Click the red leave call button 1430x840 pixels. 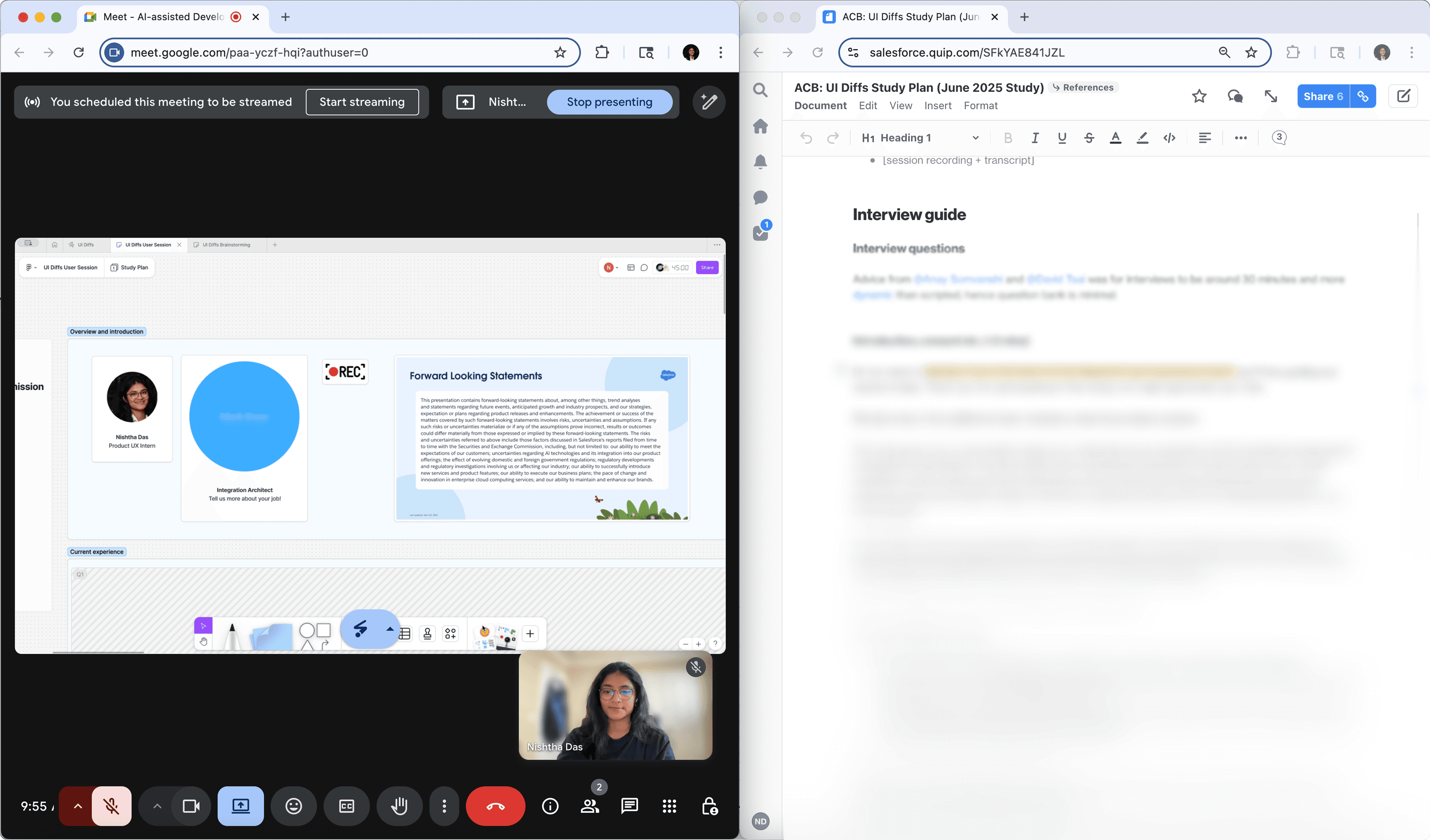496,806
